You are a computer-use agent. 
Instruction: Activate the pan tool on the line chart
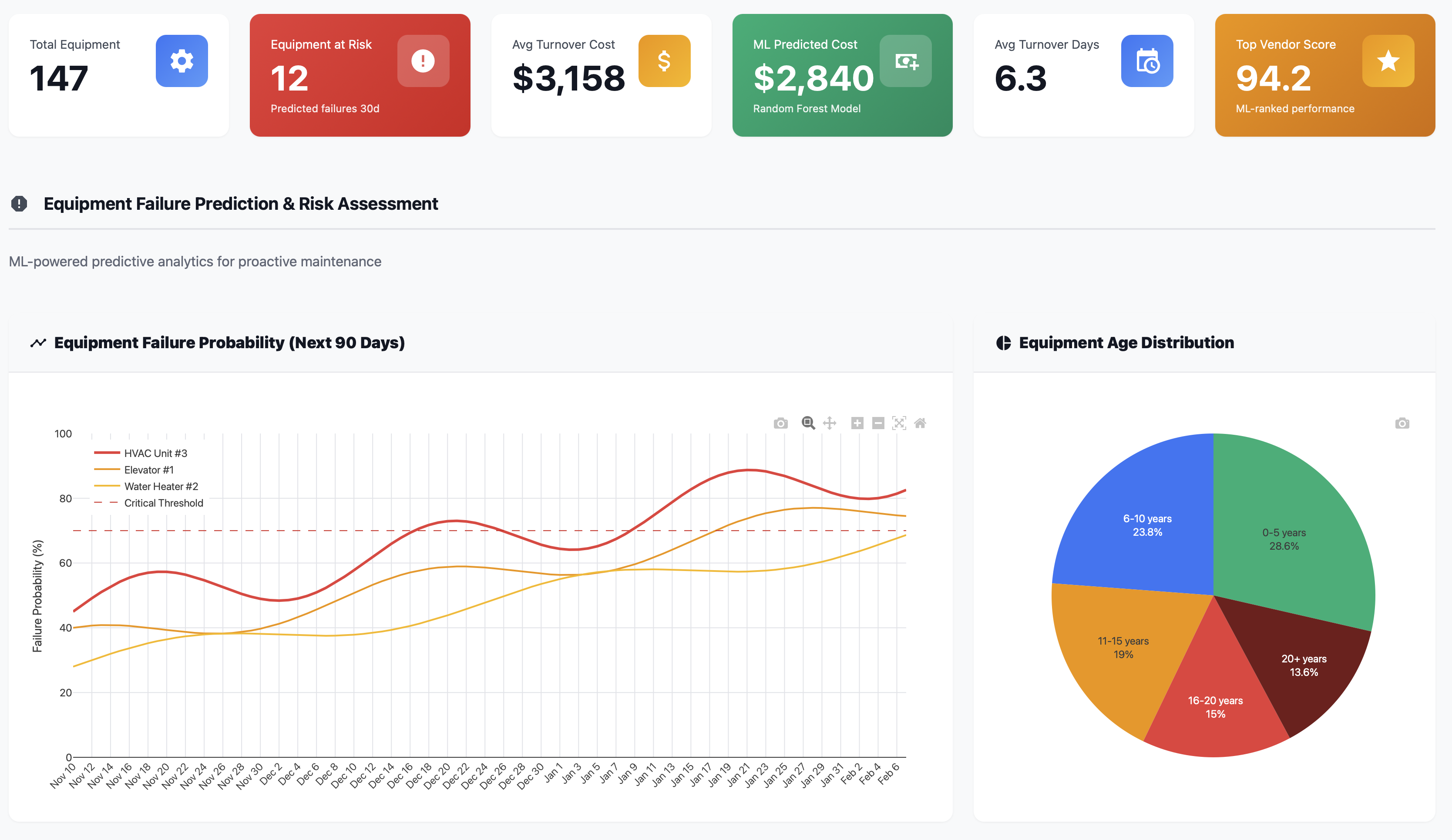click(830, 423)
